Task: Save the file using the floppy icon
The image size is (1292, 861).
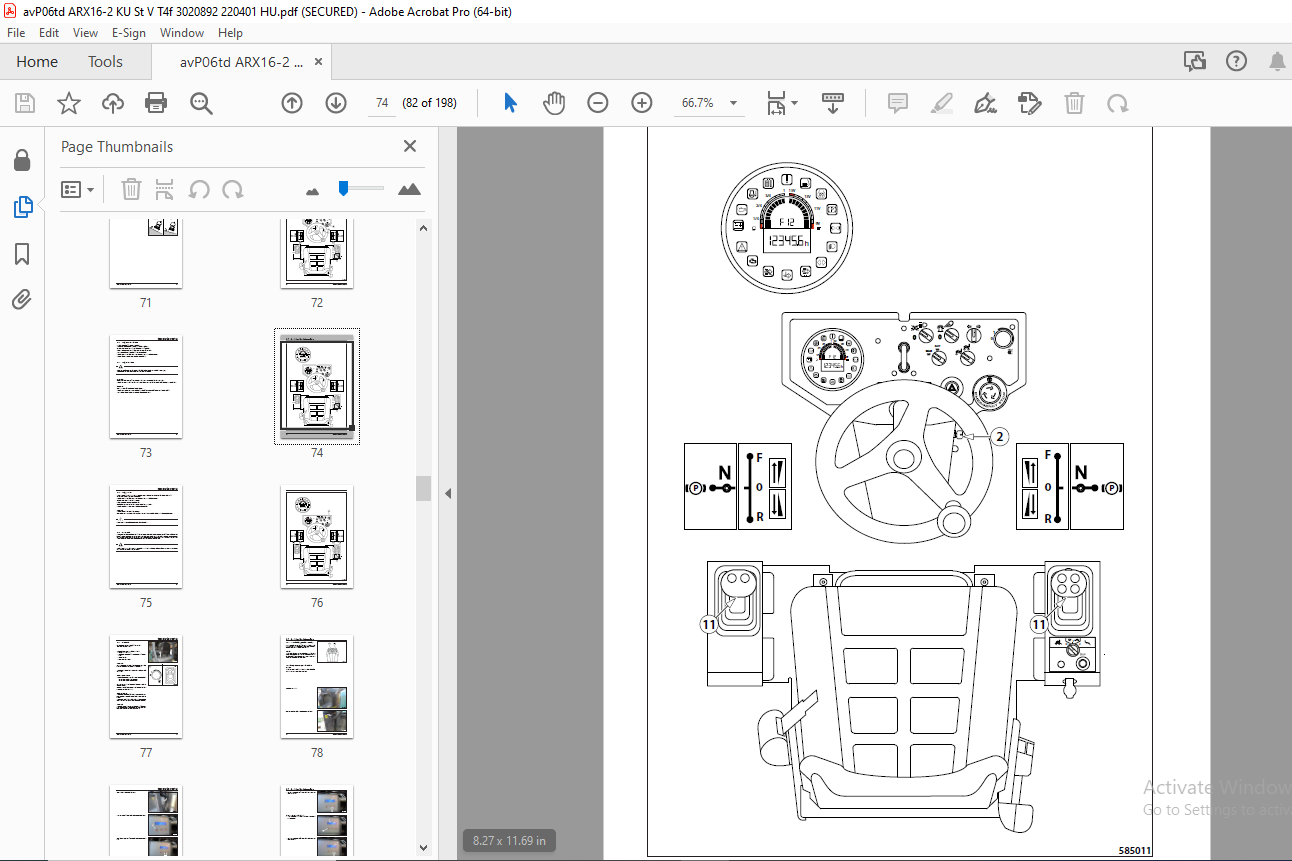Action: (25, 103)
